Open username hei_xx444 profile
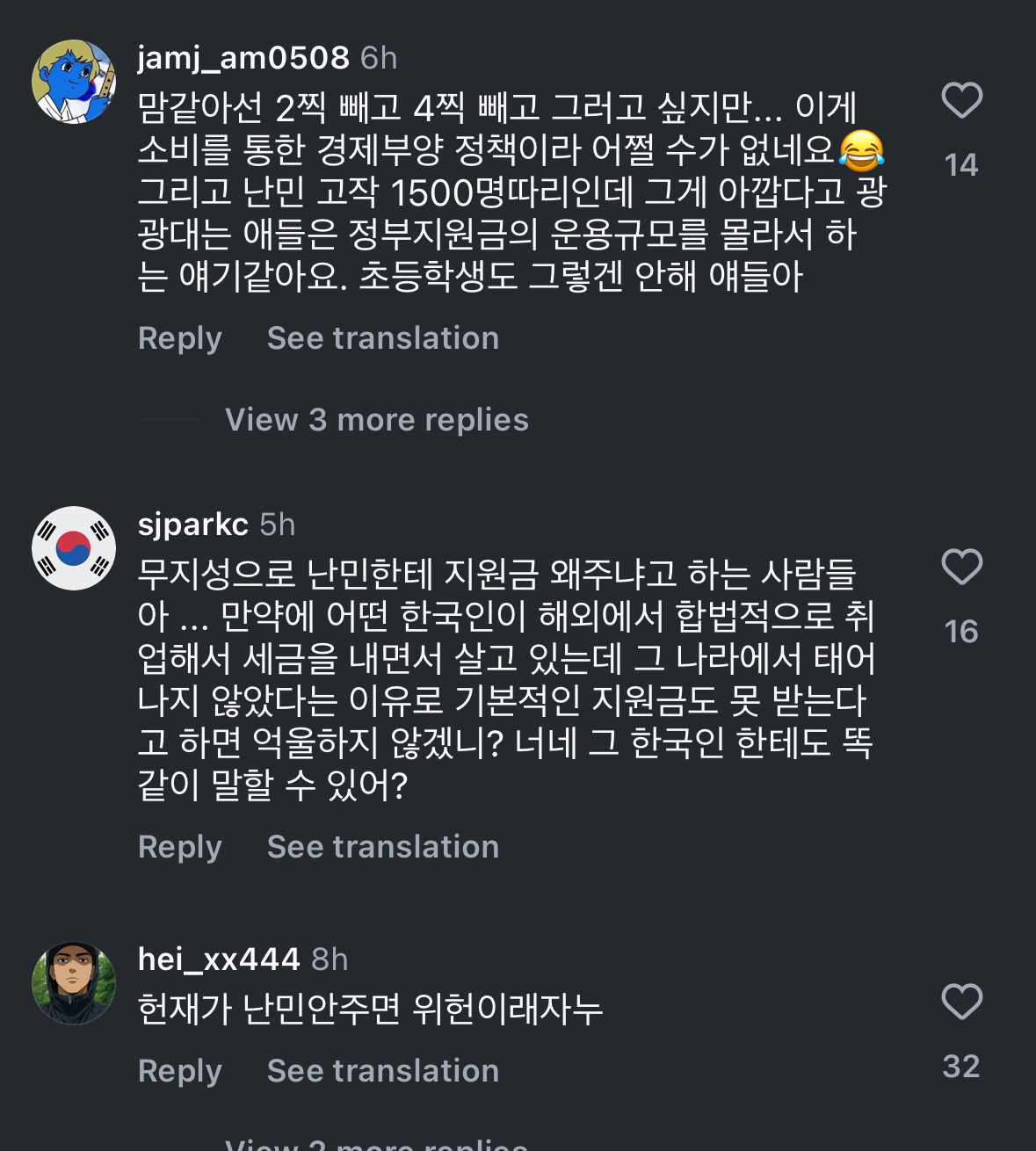 point(219,959)
